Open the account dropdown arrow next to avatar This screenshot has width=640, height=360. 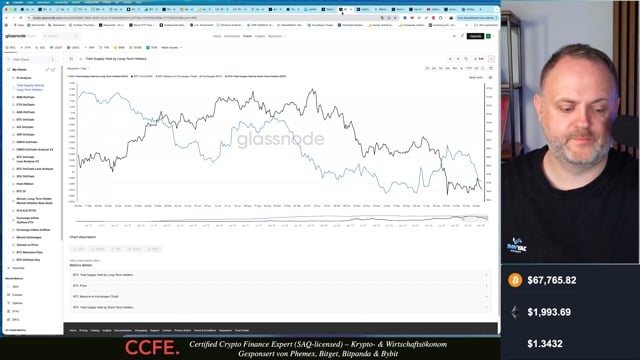point(493,36)
